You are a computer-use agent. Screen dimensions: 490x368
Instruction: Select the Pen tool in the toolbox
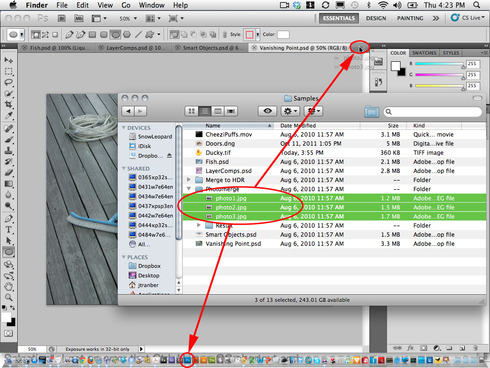tap(9, 219)
